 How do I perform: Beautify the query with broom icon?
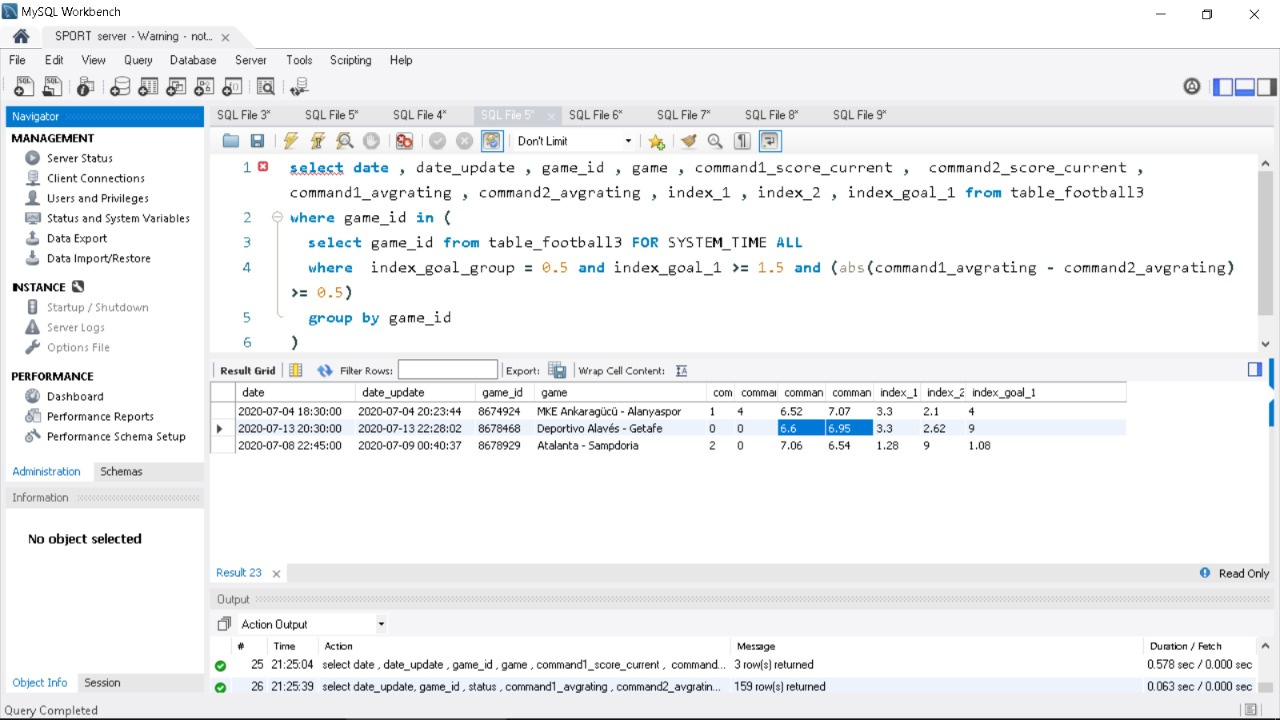tap(688, 141)
